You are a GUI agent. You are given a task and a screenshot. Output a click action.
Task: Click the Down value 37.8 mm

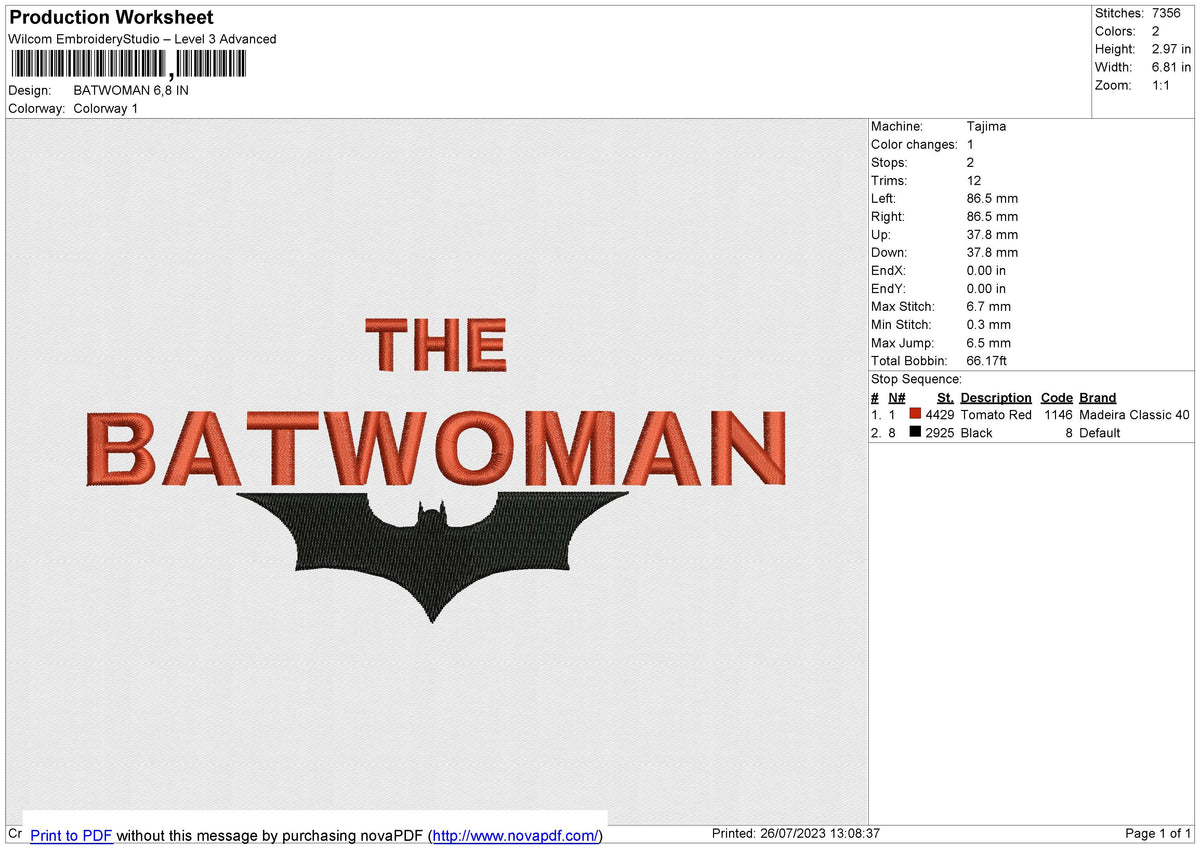(x=992, y=252)
